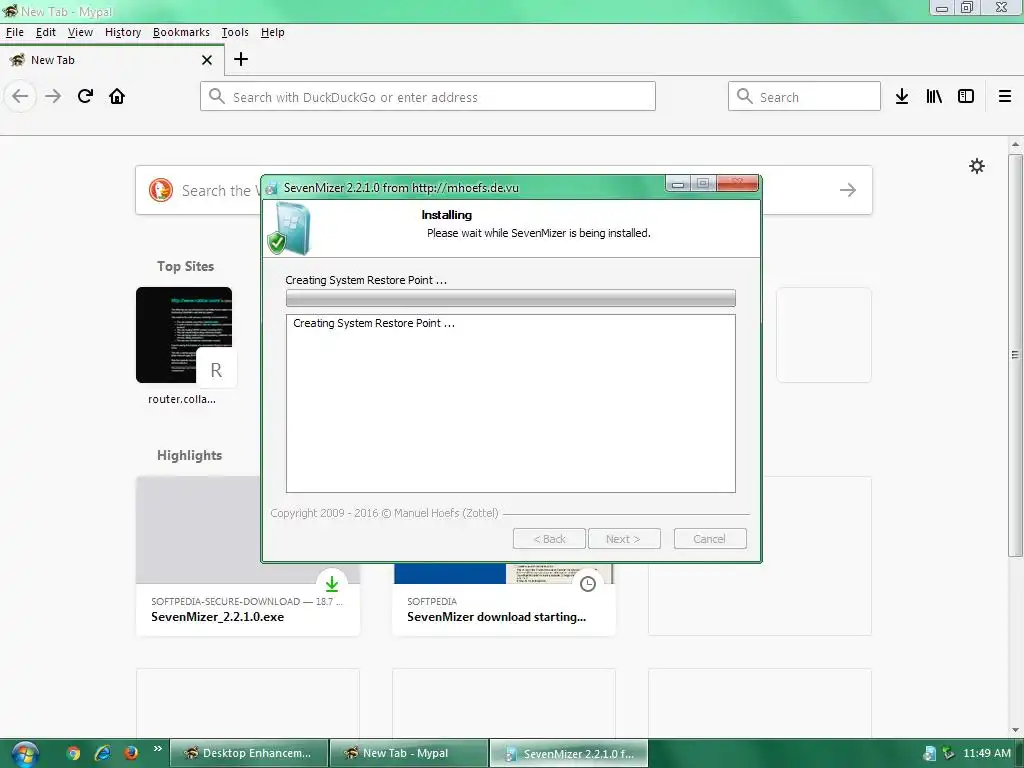Open the SevenMizer_2.2.1.0.exe highlight card

coord(248,556)
